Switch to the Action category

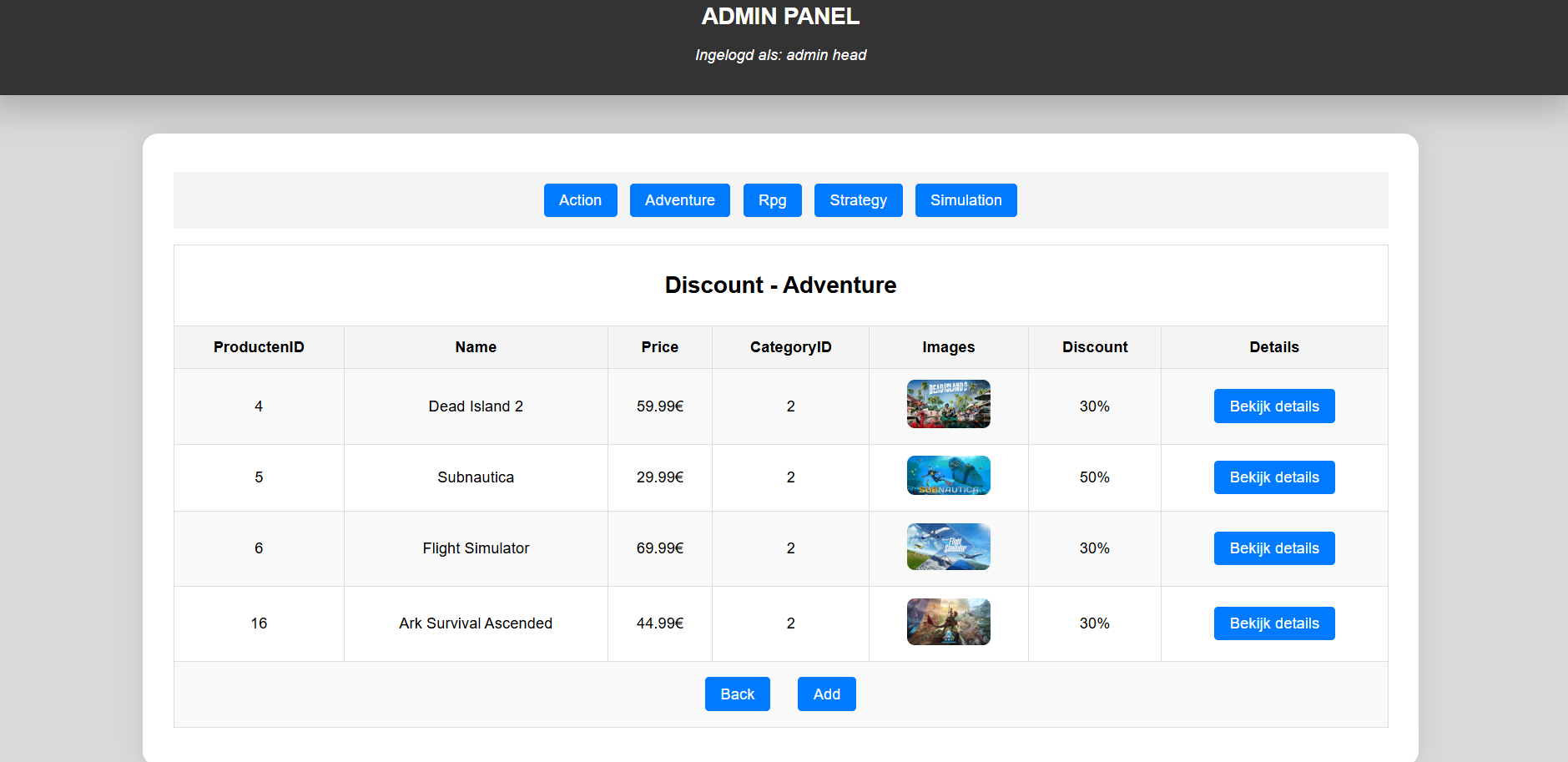point(580,200)
